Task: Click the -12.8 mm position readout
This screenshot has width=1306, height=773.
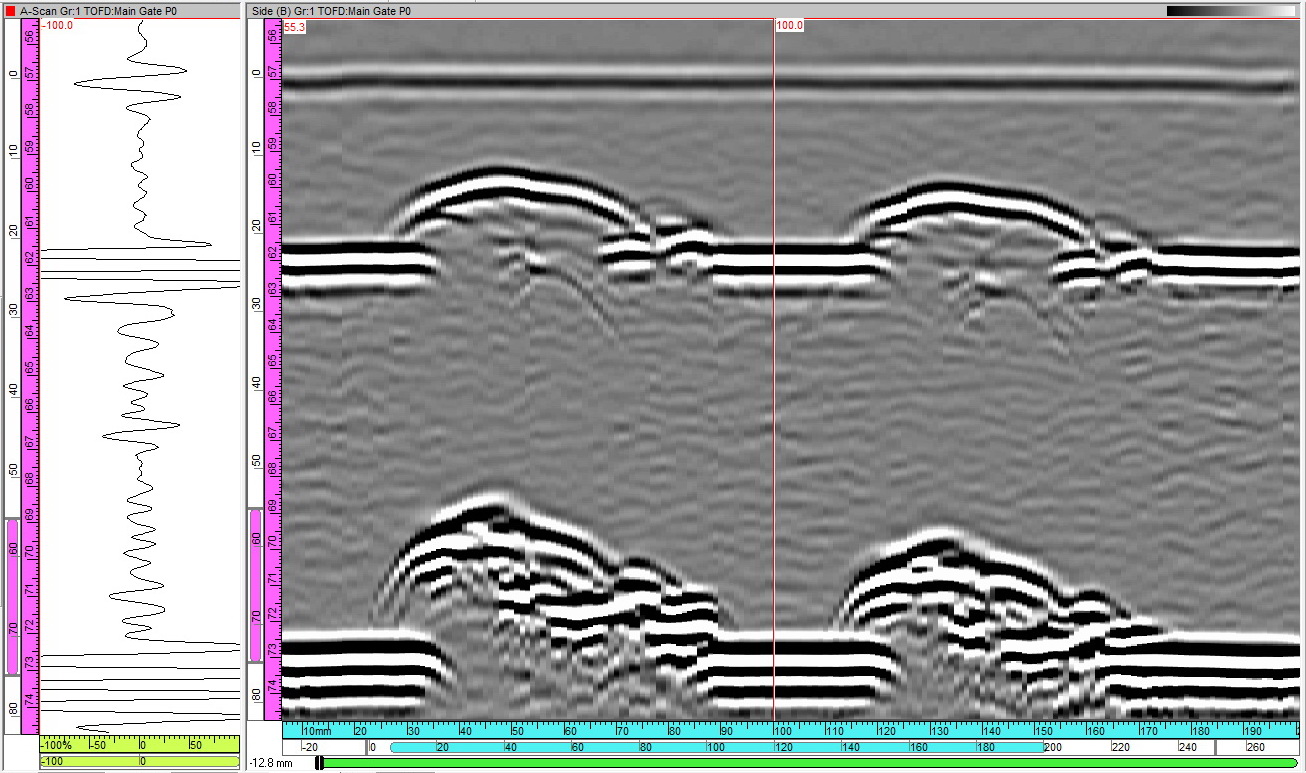Action: pos(270,763)
